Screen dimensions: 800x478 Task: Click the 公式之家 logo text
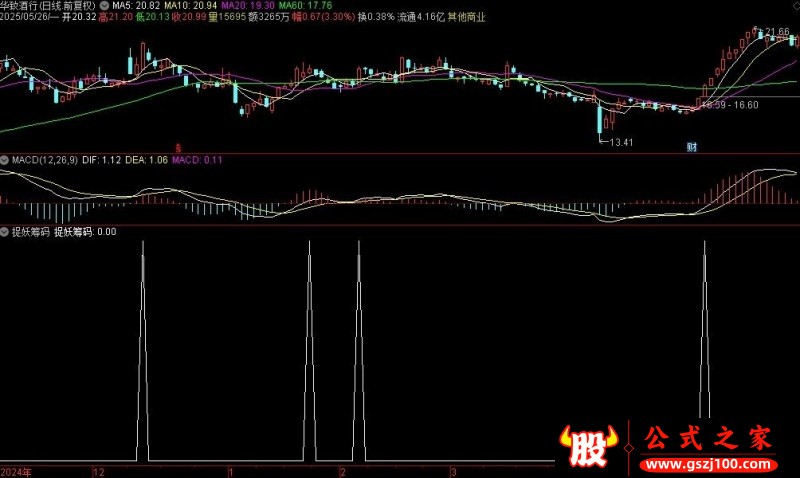click(708, 439)
